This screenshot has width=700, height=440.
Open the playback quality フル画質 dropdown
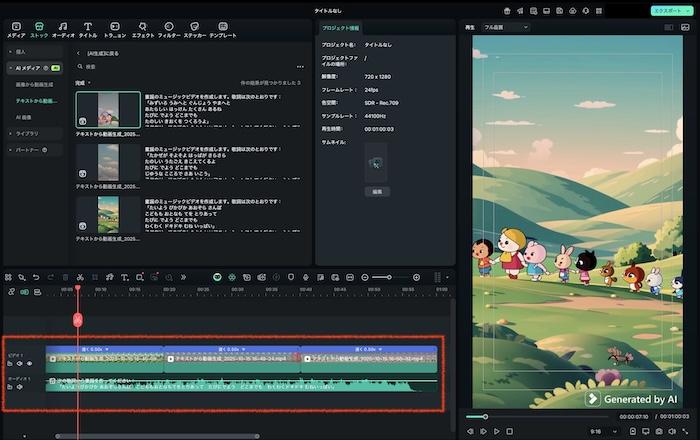tap(506, 27)
